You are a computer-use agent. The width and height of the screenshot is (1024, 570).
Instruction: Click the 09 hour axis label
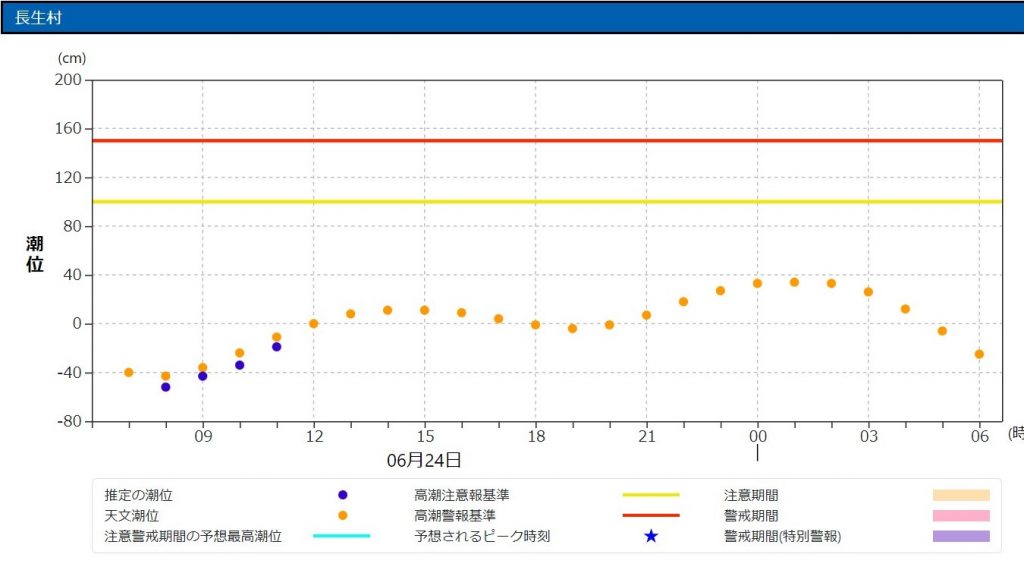coord(203,436)
